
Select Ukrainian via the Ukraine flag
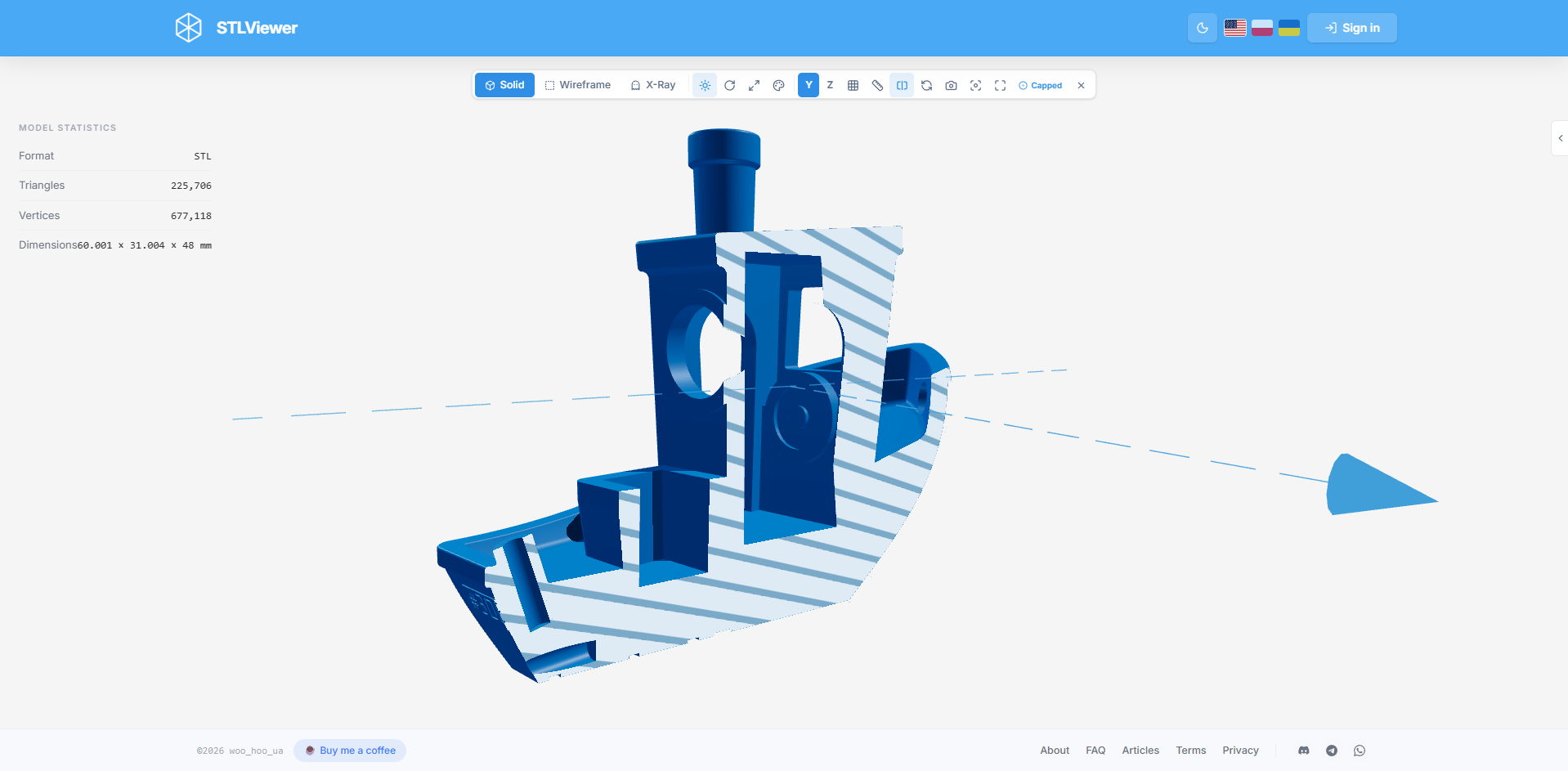1289,28
